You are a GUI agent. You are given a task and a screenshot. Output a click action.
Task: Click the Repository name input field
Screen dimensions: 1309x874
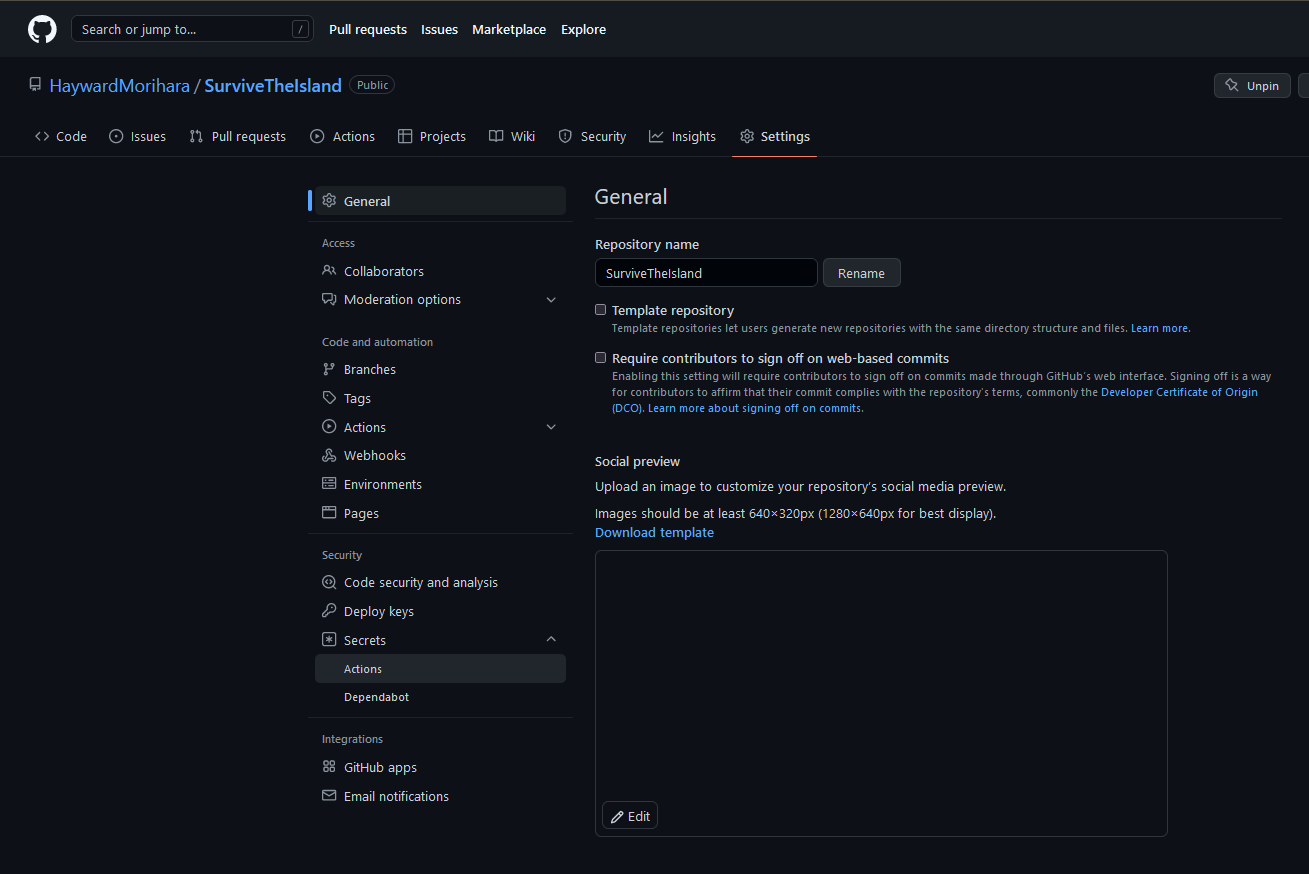pos(706,273)
